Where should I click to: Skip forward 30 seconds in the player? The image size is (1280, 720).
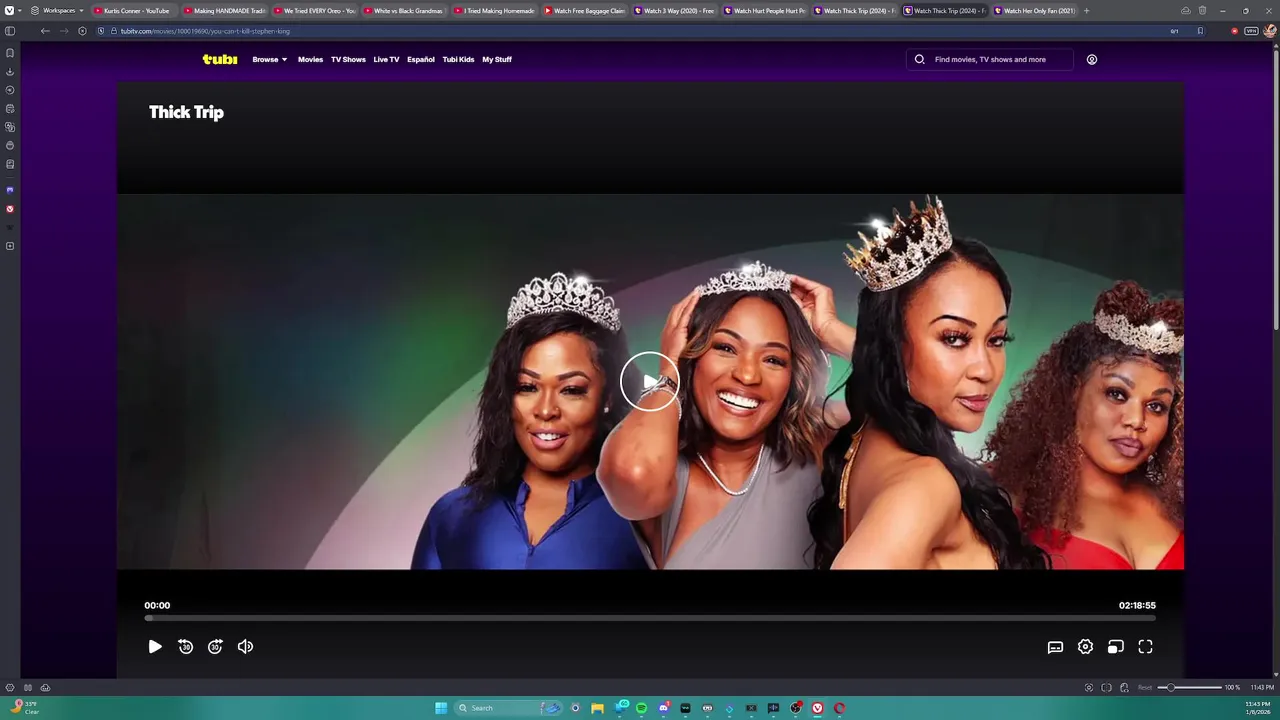pyautogui.click(x=215, y=647)
